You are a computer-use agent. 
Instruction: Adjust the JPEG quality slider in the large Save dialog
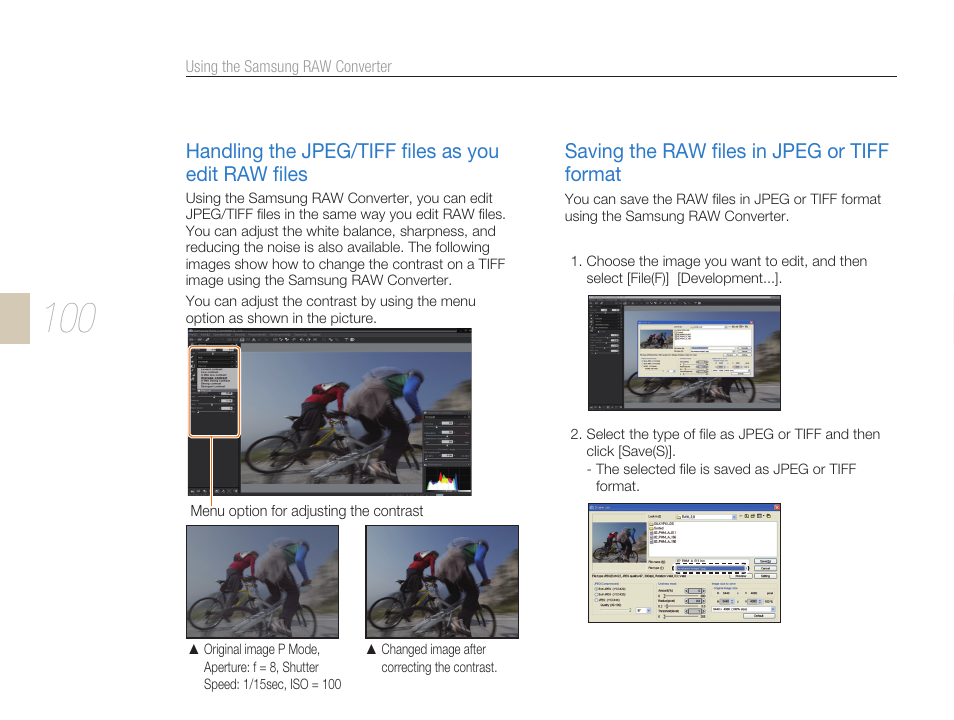tap(616, 610)
